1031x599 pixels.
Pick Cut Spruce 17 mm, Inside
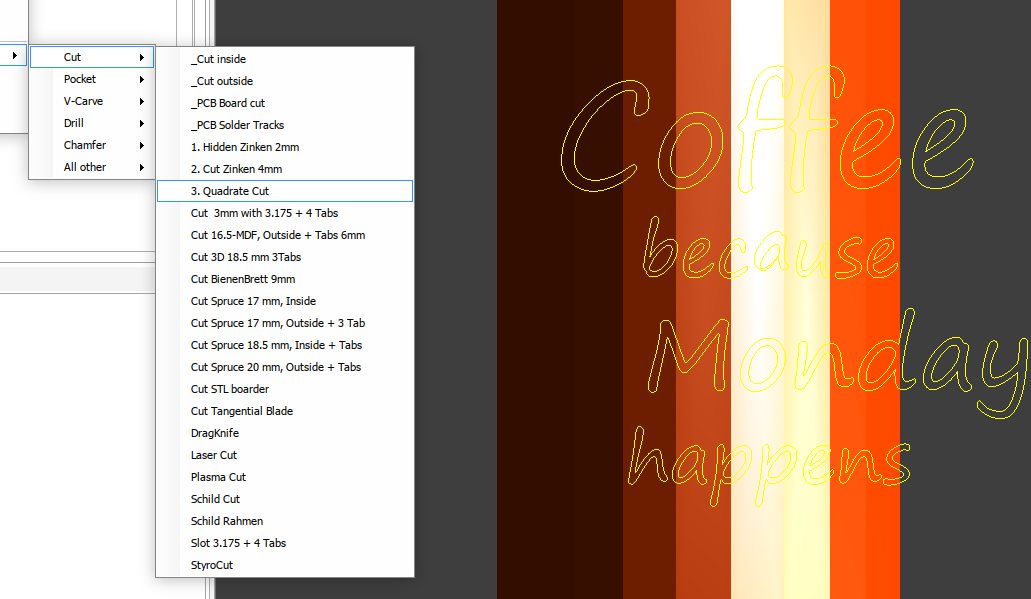[285, 301]
